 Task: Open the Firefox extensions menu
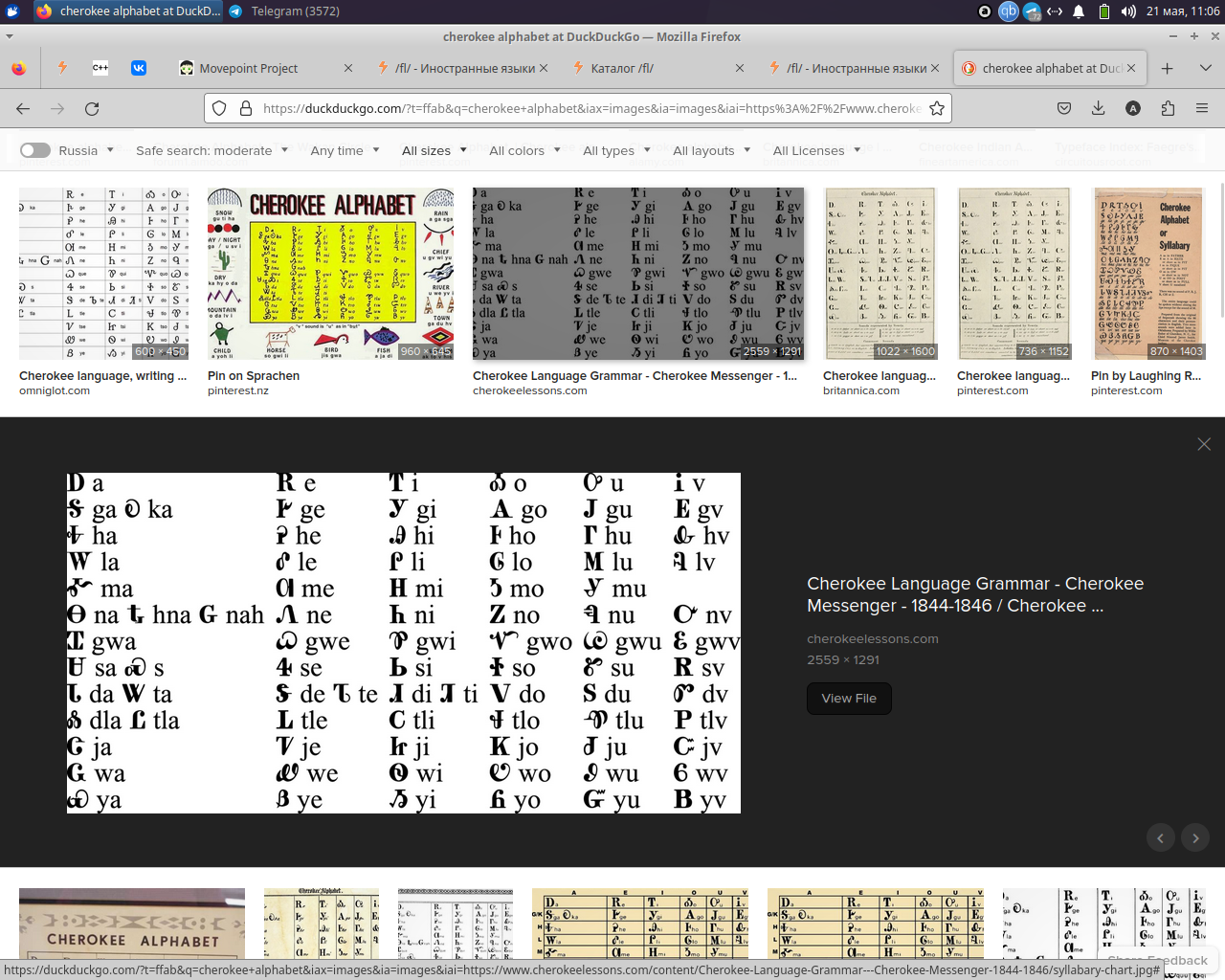pos(1168,108)
